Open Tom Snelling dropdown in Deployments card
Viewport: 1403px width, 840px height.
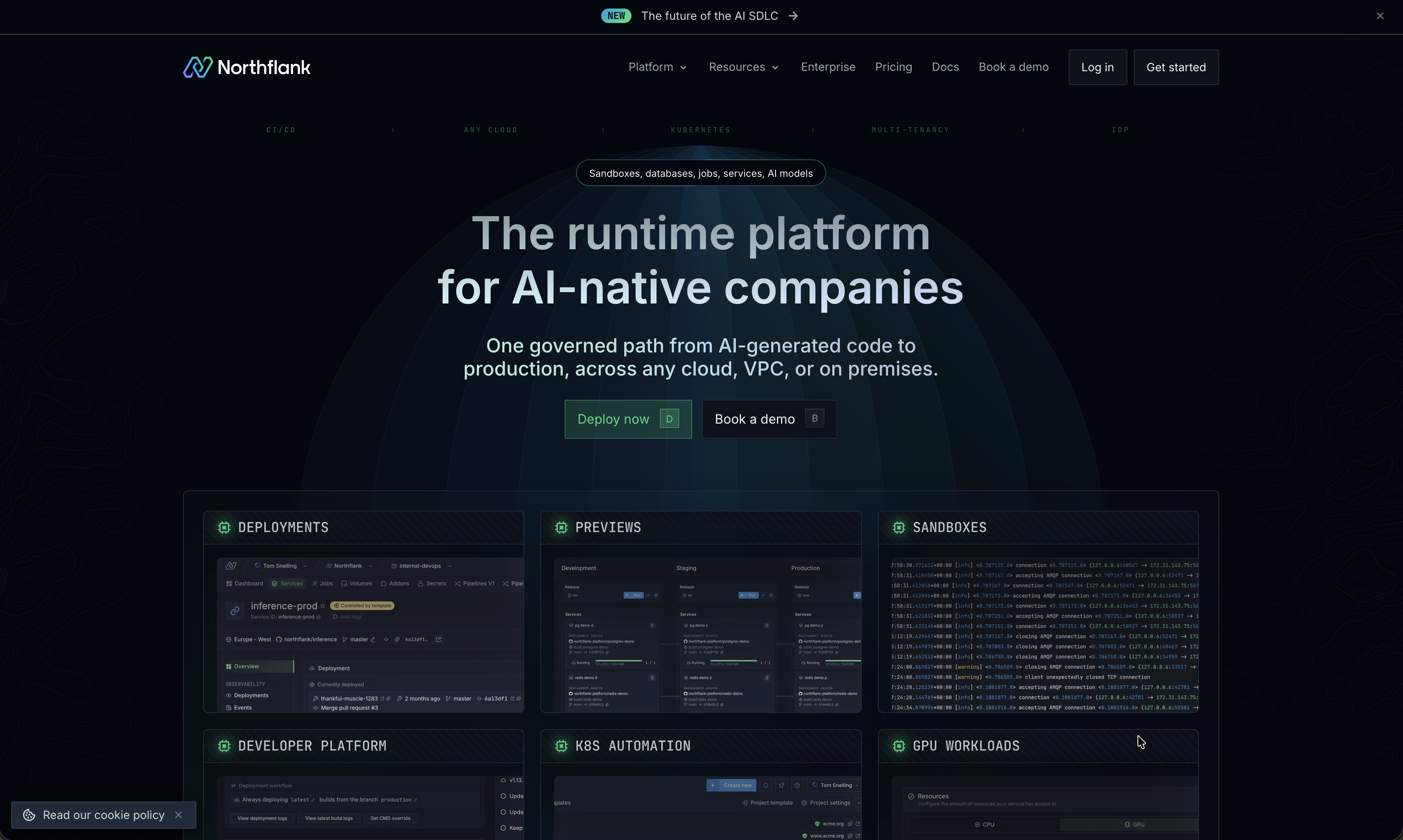pyautogui.click(x=281, y=566)
